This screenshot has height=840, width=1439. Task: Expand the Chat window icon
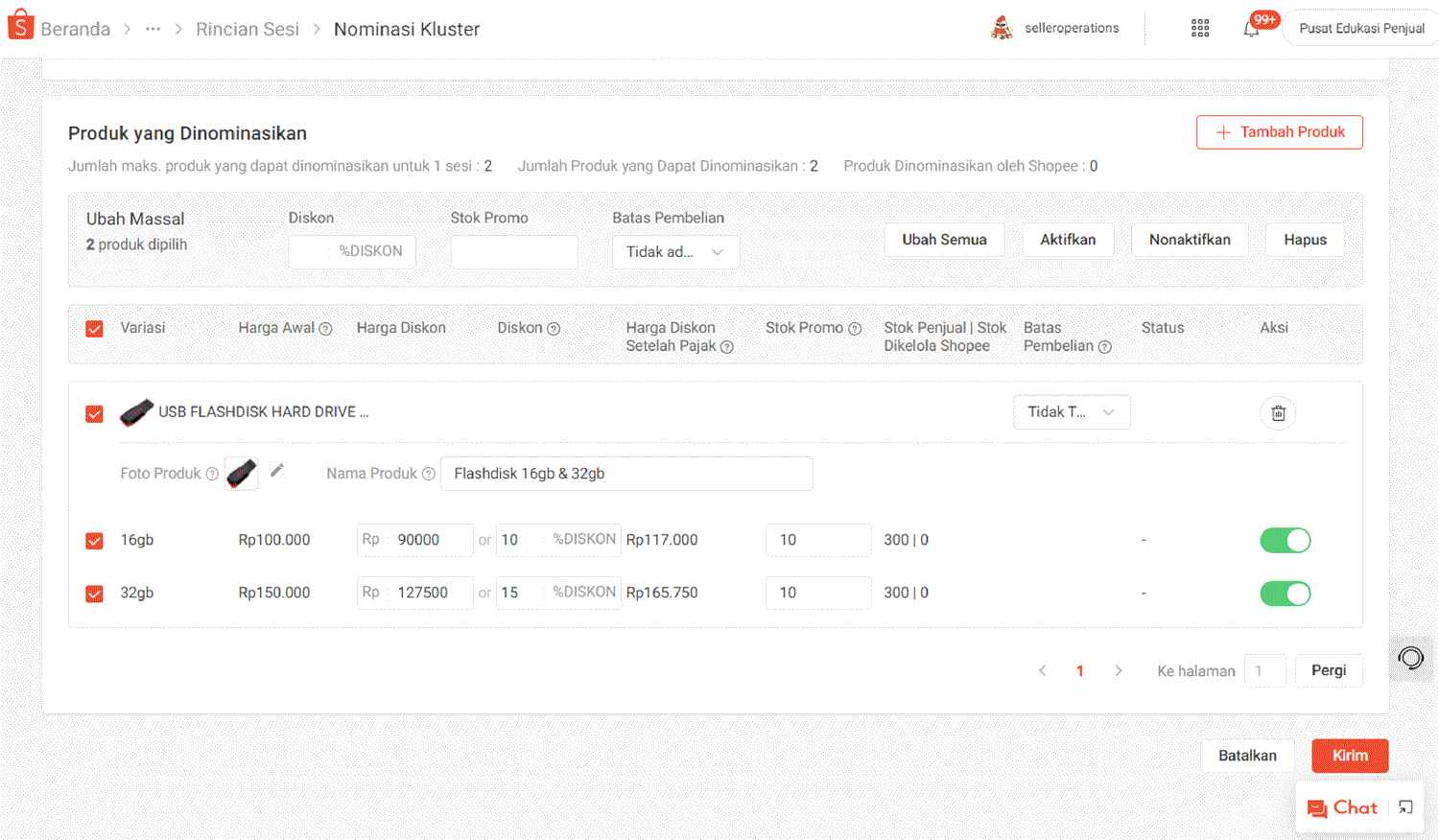click(x=1405, y=807)
